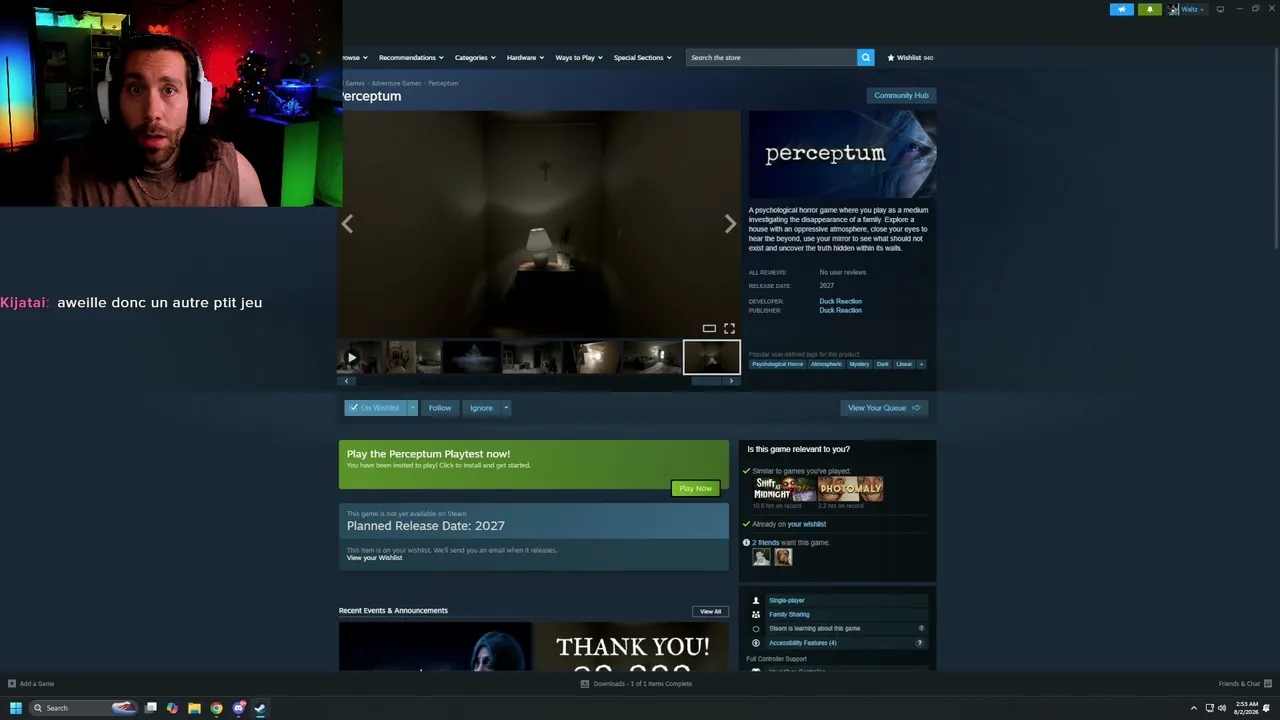
Task: Open the View your Wishlist link
Action: point(375,558)
